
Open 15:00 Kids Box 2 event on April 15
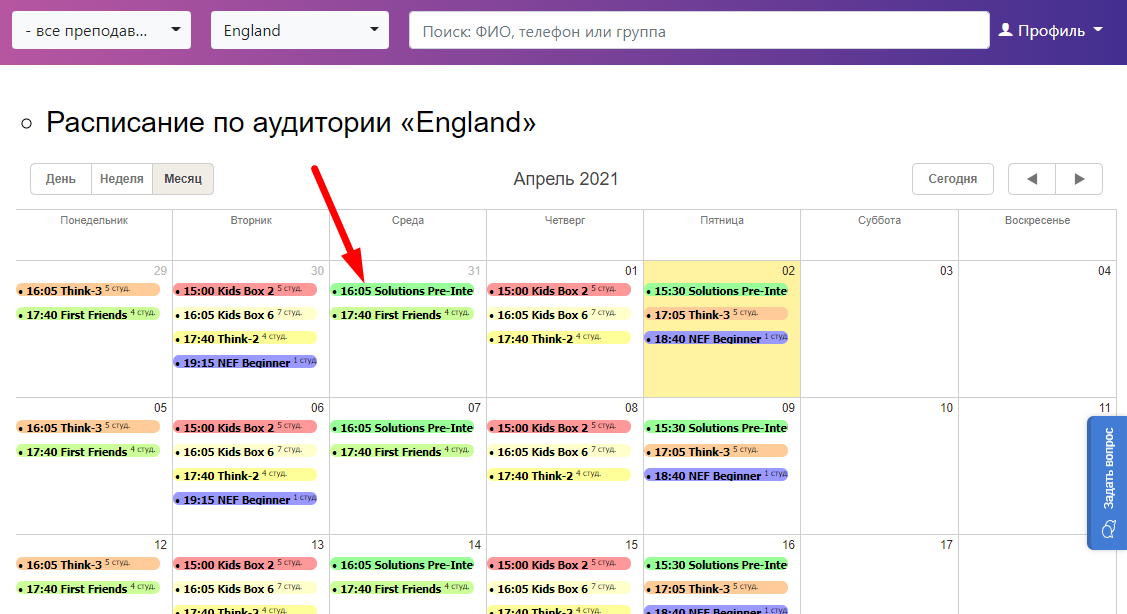(x=559, y=564)
